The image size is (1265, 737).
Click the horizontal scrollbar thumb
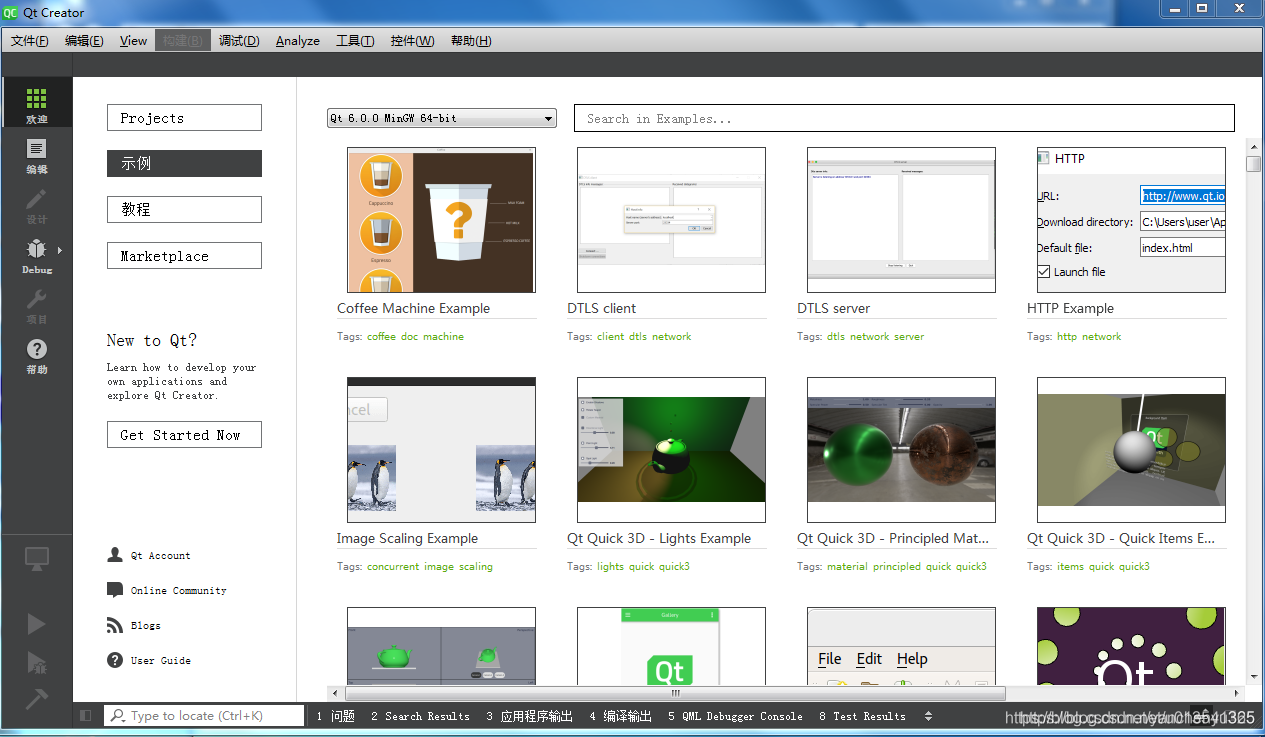click(x=675, y=692)
